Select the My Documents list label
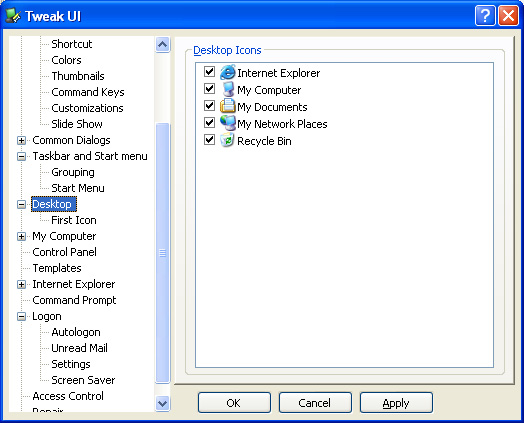Image resolution: width=524 pixels, height=423 pixels. pyautogui.click(x=272, y=107)
